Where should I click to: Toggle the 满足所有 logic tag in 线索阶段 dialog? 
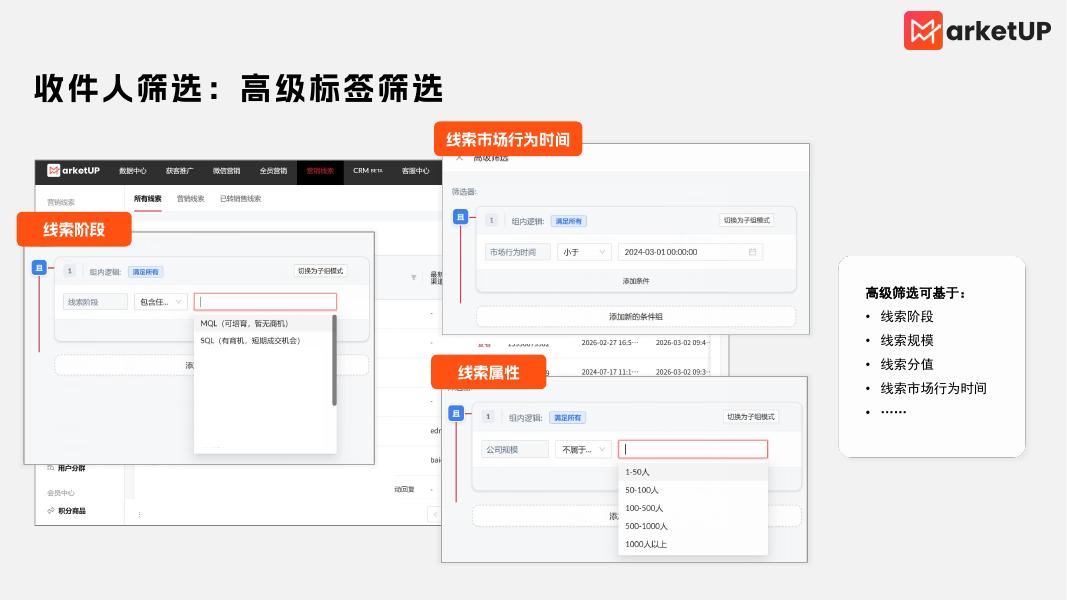click(x=144, y=272)
